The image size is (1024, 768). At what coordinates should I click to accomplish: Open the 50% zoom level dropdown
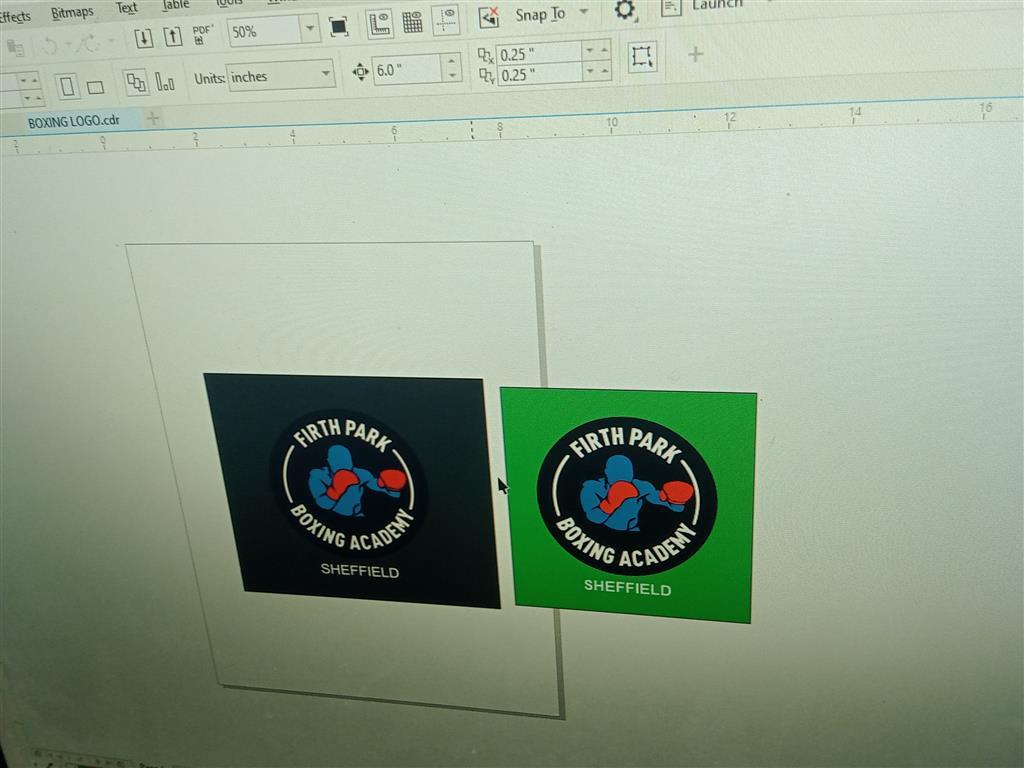click(310, 29)
